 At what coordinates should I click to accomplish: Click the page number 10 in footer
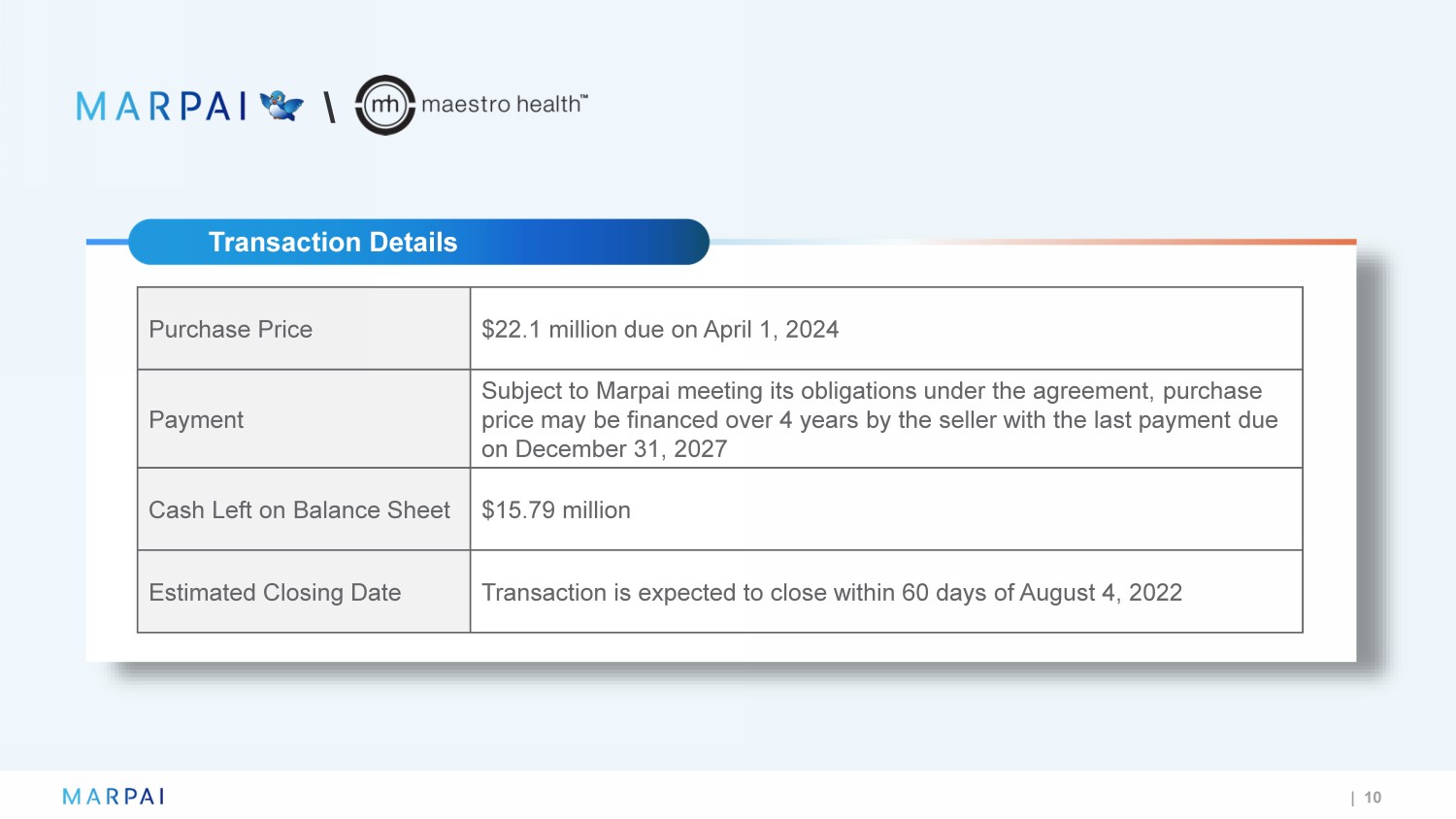[x=1373, y=797]
